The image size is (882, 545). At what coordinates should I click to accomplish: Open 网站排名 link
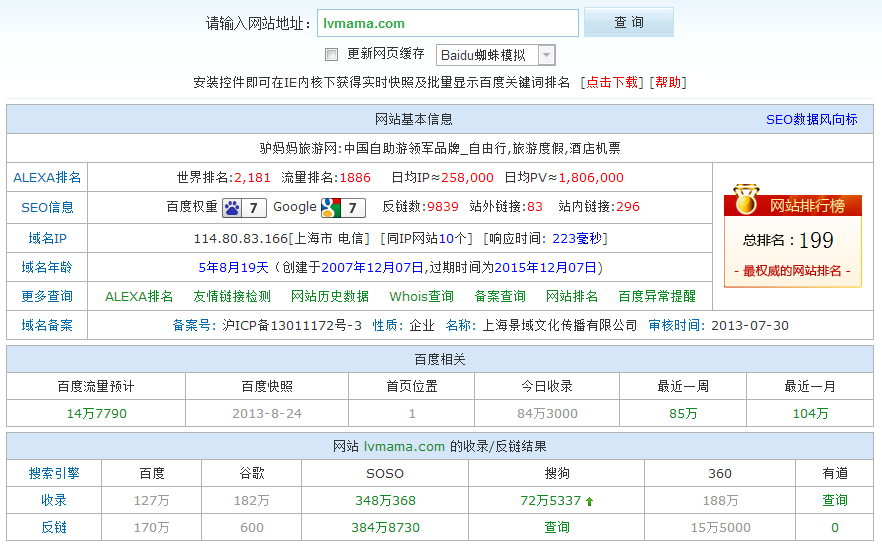[x=572, y=296]
